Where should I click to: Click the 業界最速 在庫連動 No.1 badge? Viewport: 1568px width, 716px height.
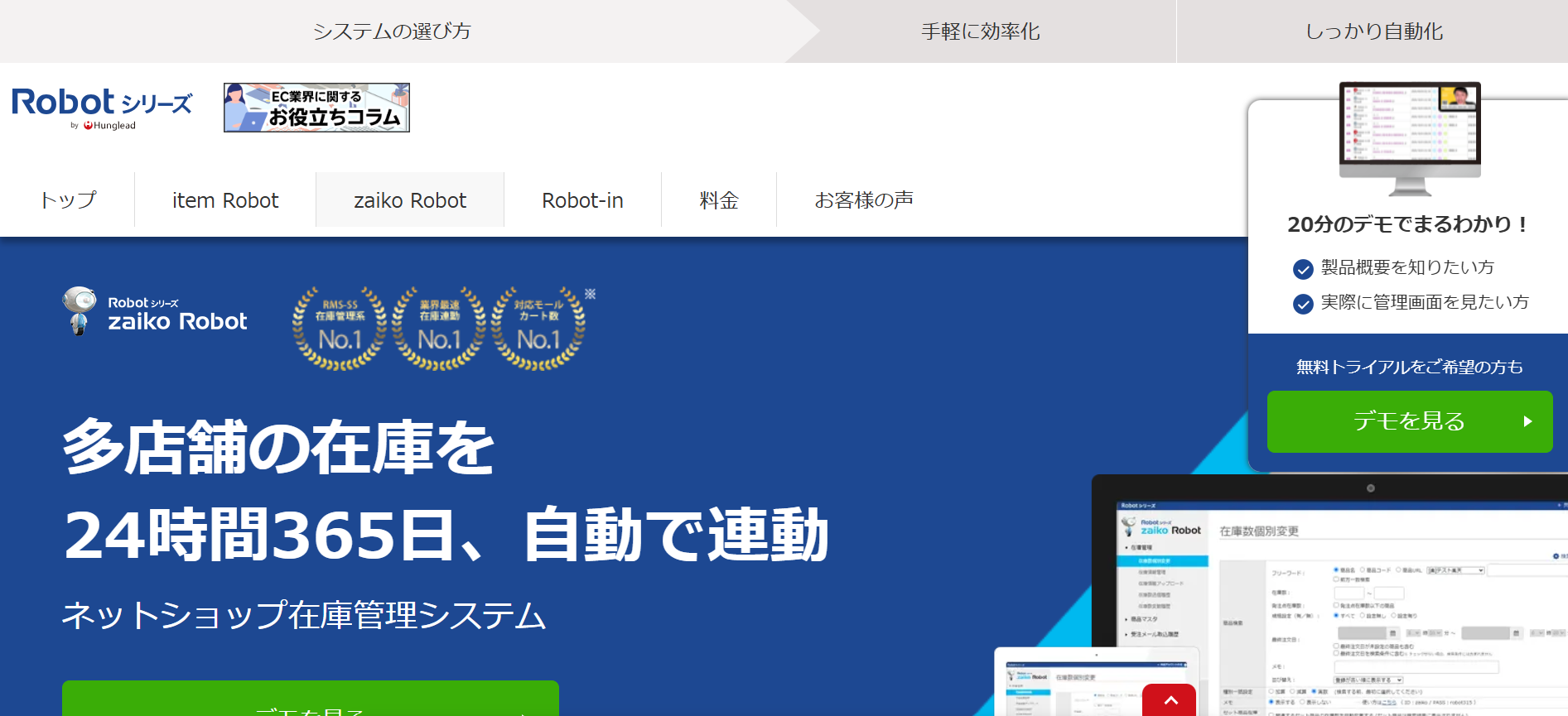(x=439, y=328)
